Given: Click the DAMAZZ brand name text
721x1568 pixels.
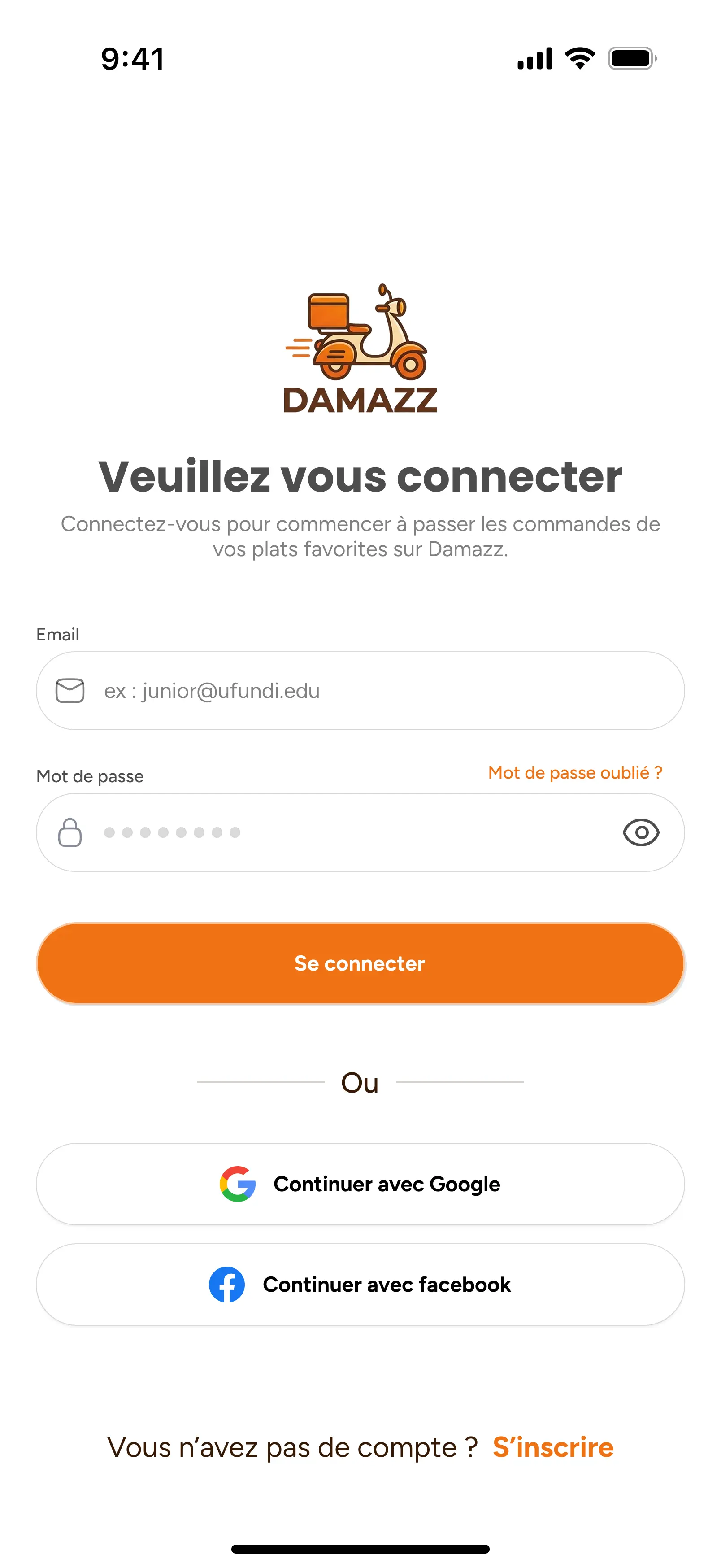Looking at the screenshot, I should tap(360, 400).
